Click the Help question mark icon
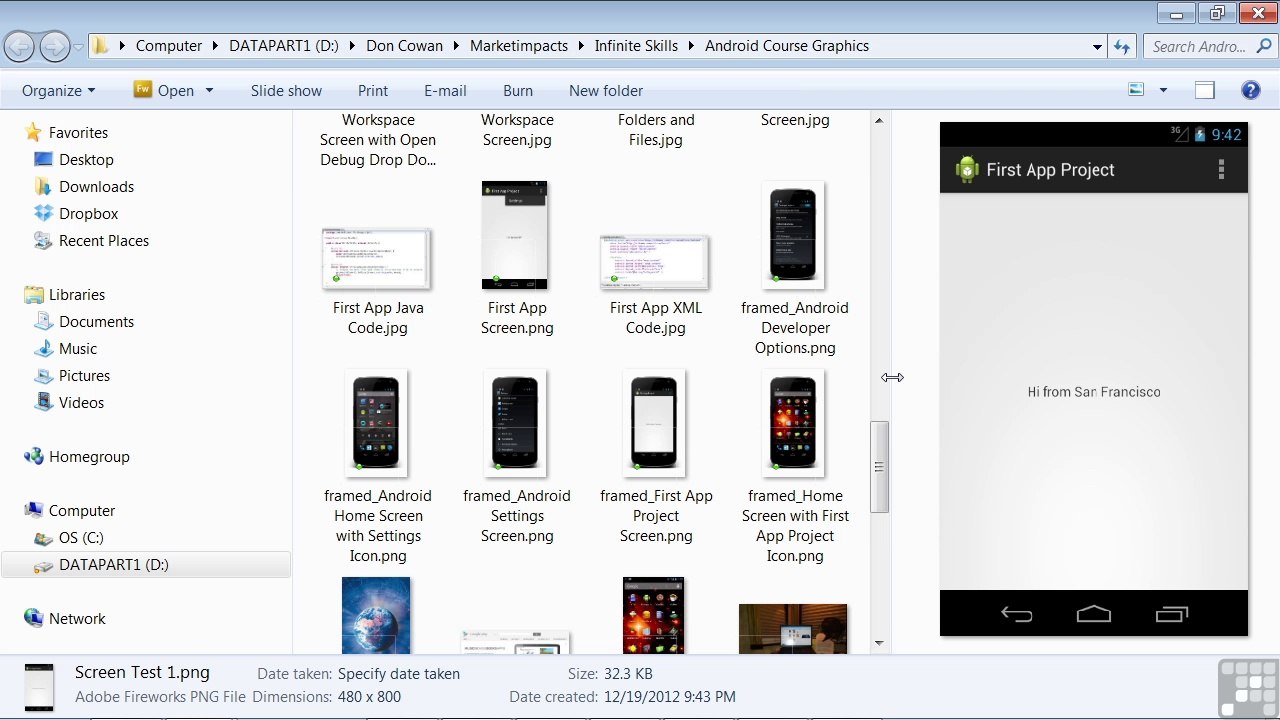Viewport: 1280px width, 720px height. coord(1250,90)
